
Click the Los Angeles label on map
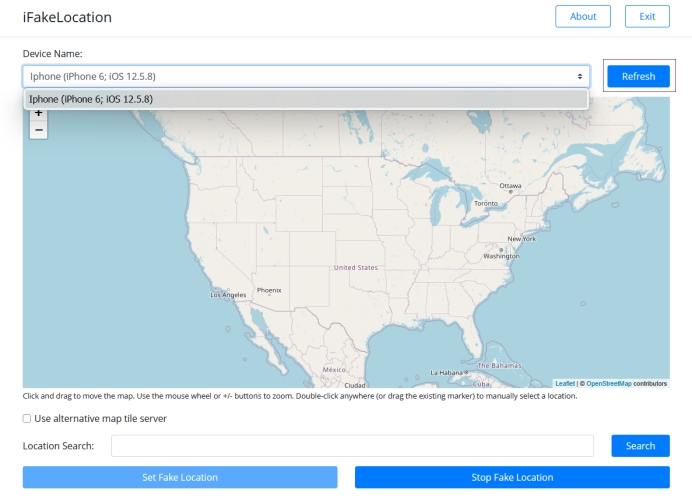pyautogui.click(x=228, y=295)
